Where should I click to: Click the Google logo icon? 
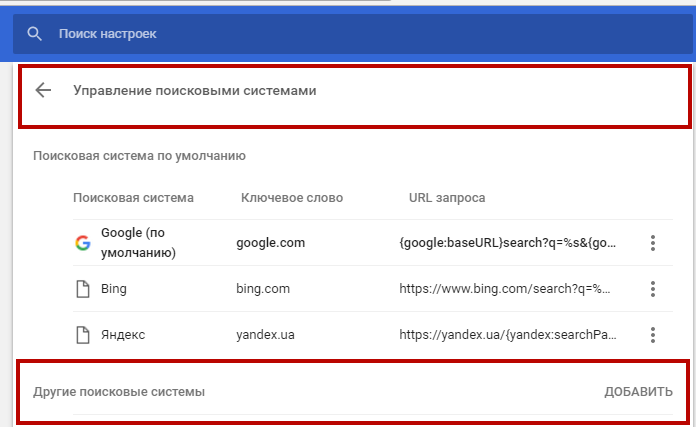click(83, 243)
